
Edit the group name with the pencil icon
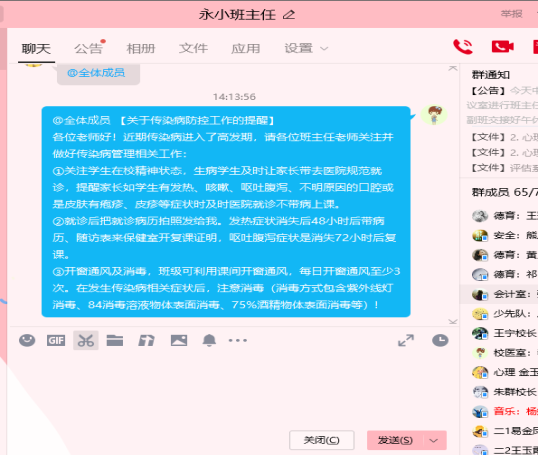coord(289,15)
